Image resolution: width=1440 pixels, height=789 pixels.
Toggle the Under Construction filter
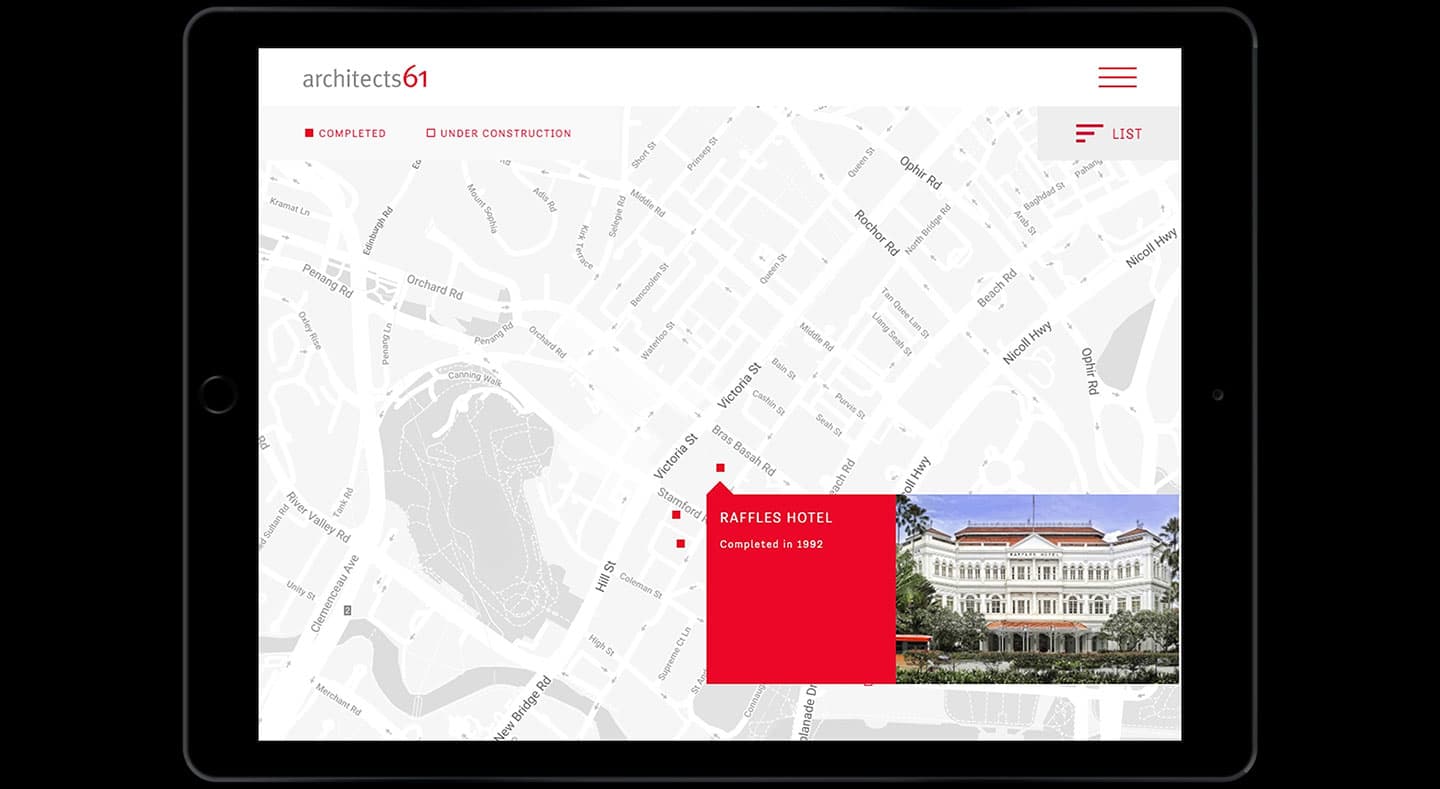tap(499, 133)
